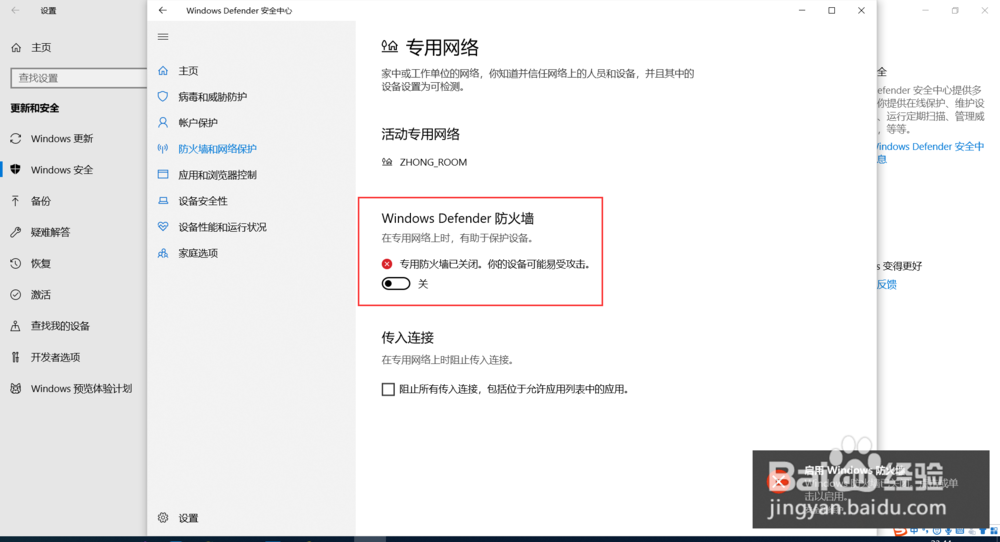
Task: Select 疑难解答 in Settings window
Action: point(50,232)
